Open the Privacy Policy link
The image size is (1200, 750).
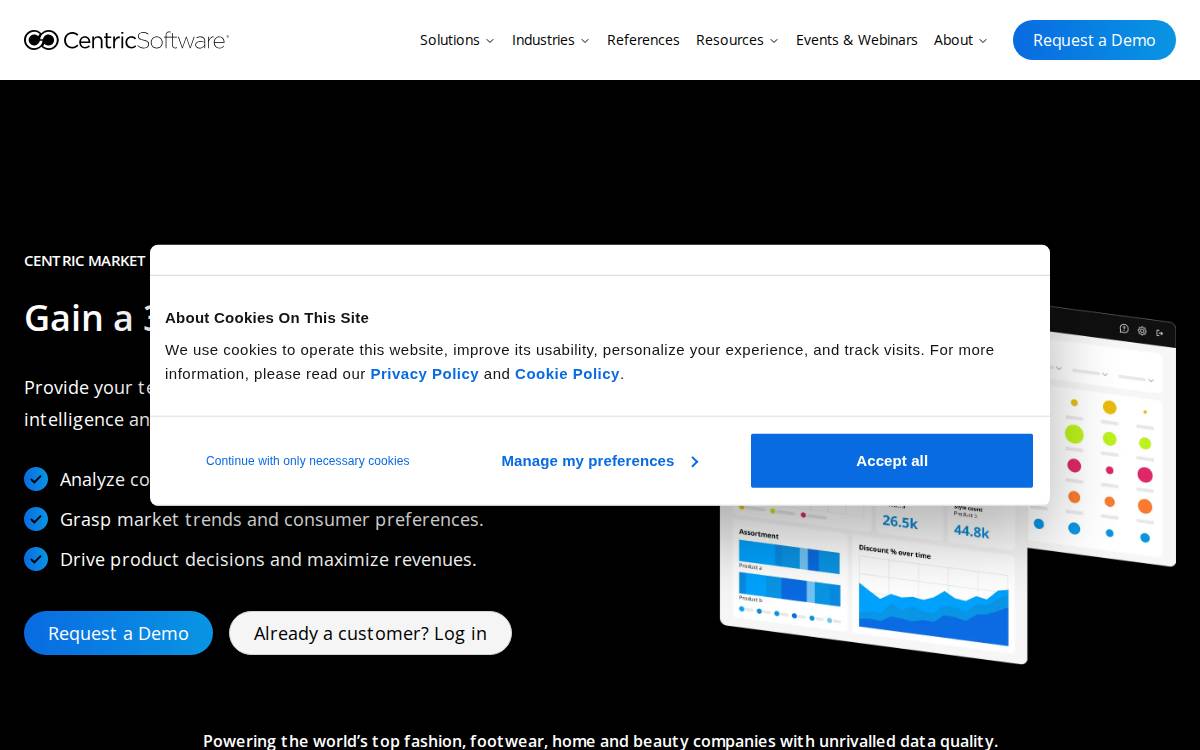(425, 374)
